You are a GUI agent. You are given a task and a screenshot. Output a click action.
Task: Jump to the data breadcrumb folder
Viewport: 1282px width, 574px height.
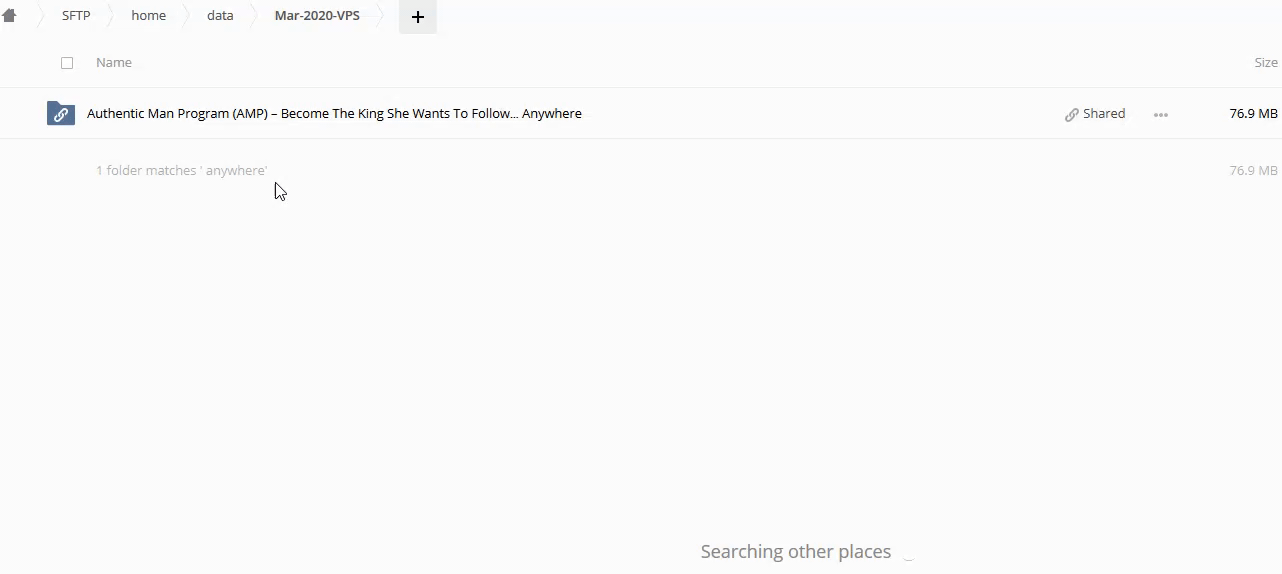click(x=220, y=16)
